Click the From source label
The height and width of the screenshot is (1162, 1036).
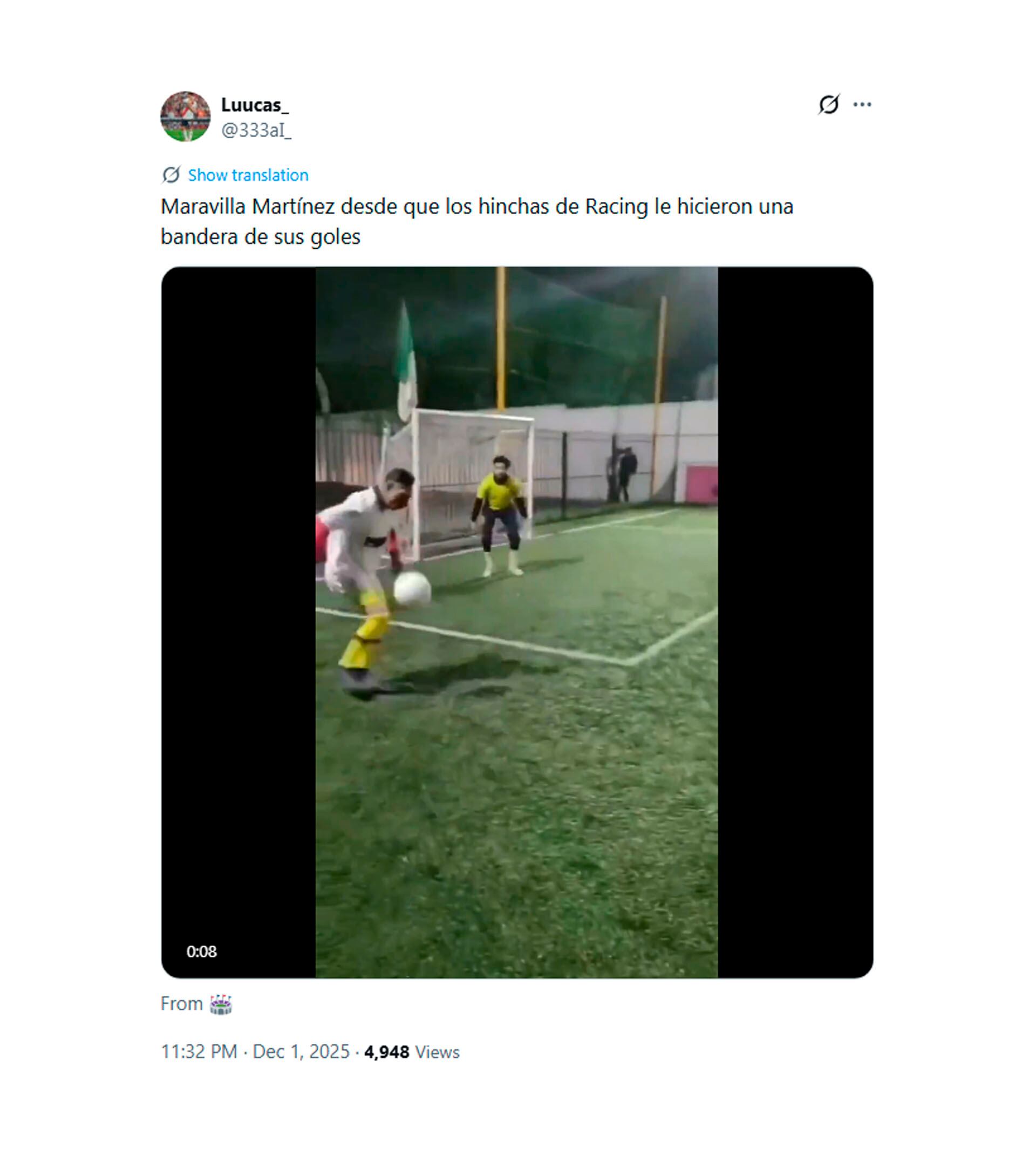pyautogui.click(x=182, y=1004)
